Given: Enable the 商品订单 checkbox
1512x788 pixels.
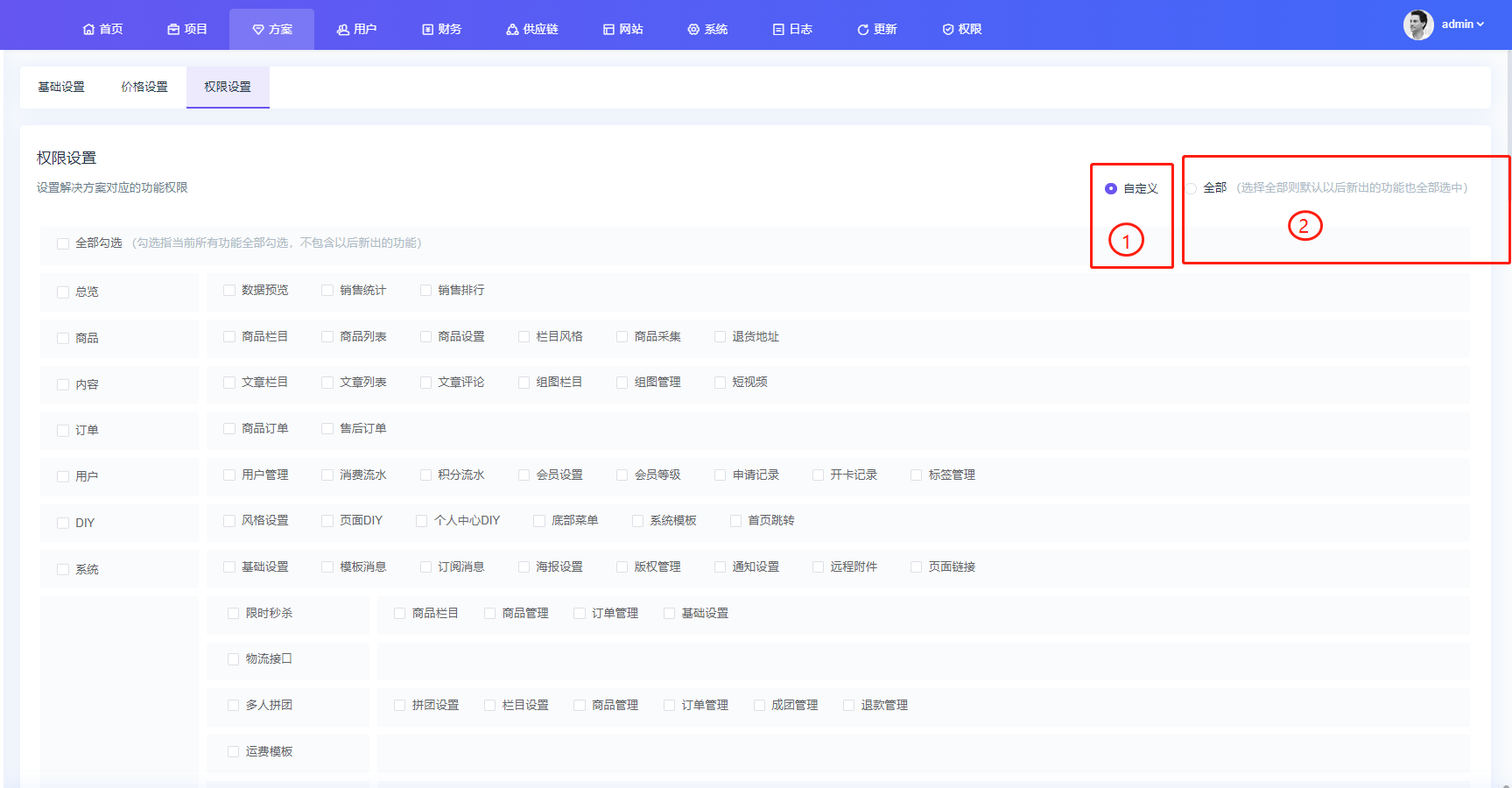Looking at the screenshot, I should (x=229, y=429).
